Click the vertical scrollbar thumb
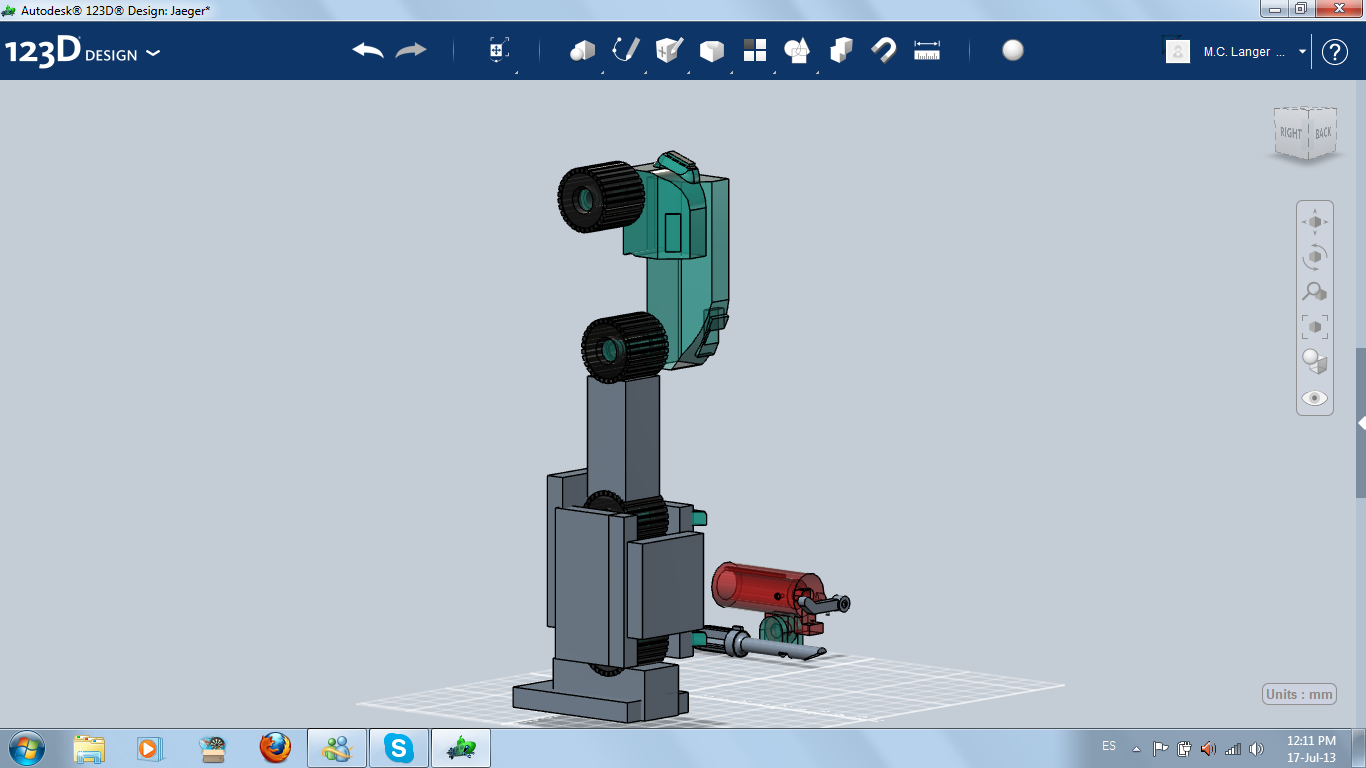This screenshot has width=1366, height=768. pos(1361,422)
